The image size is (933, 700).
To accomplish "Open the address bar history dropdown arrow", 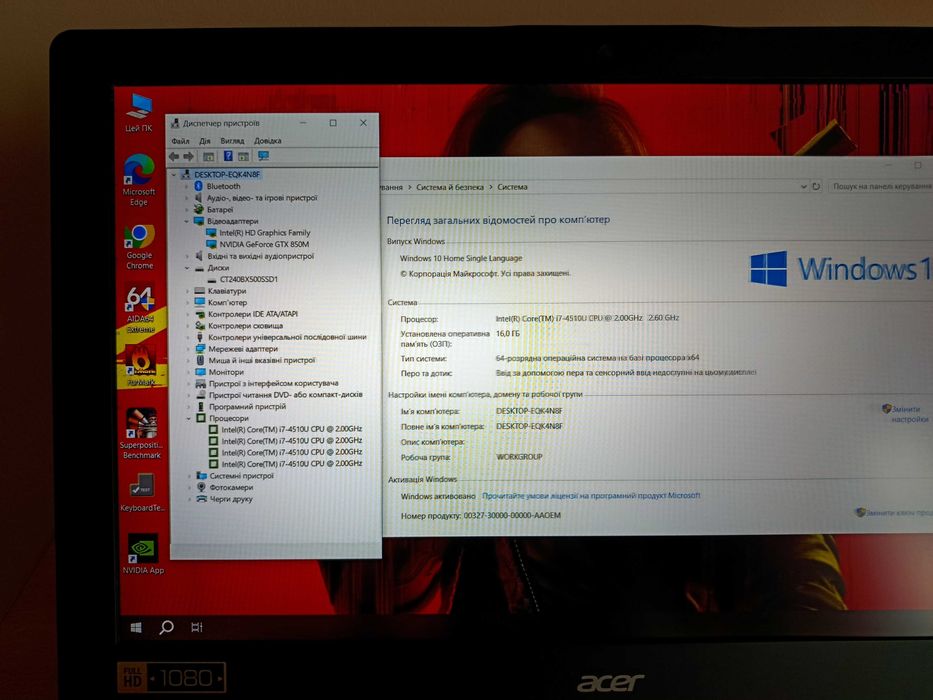I will (x=803, y=186).
